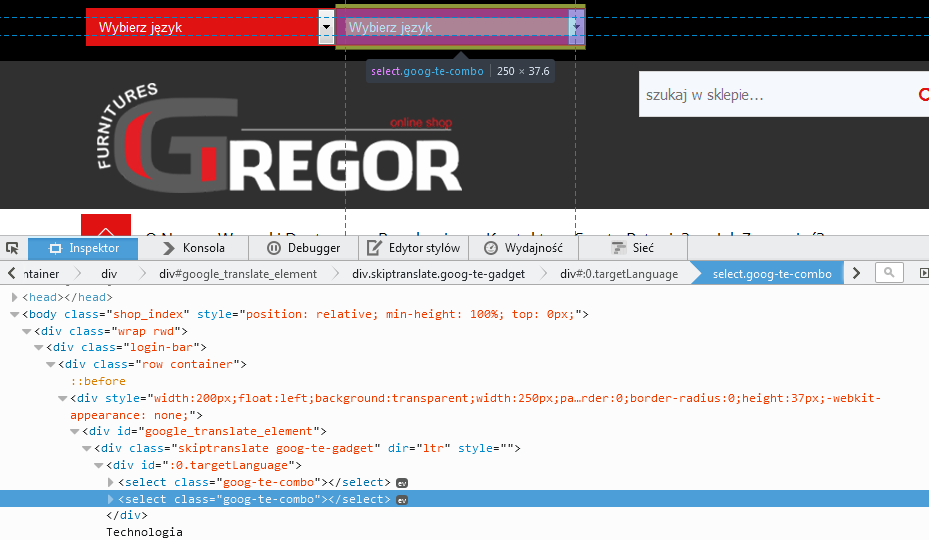Image resolution: width=929 pixels, height=540 pixels.
Task: Click the red home button in menu
Action: [106, 225]
